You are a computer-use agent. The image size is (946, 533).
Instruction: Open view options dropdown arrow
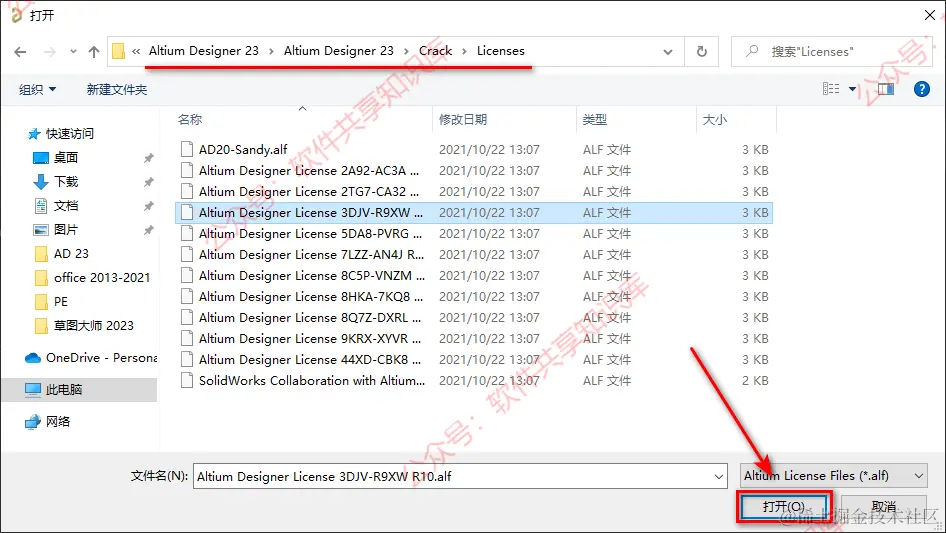pos(852,89)
